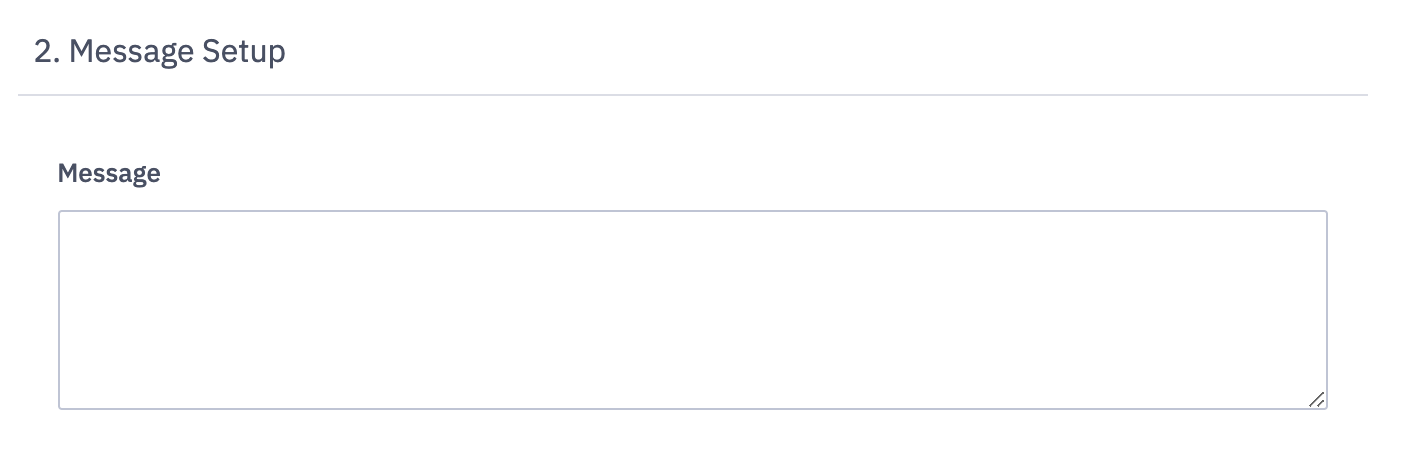
Task: Click the "Message" field label
Action: [x=109, y=173]
